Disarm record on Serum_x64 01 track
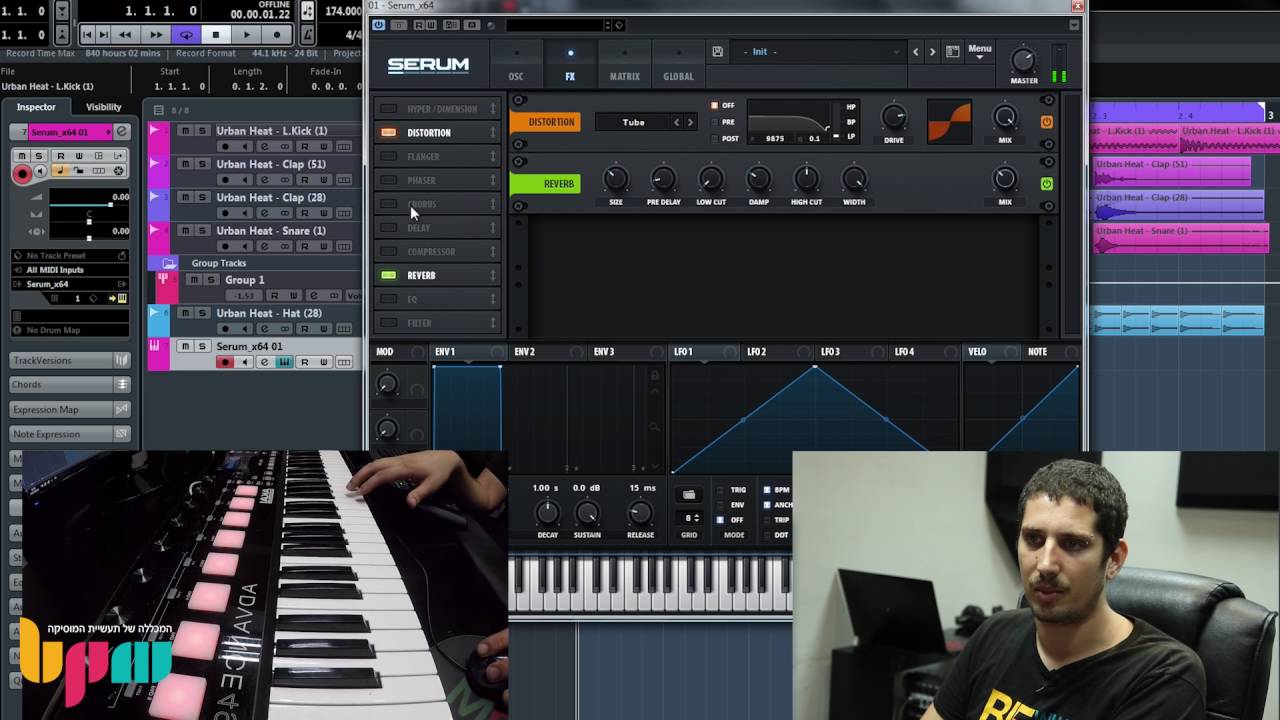1280x720 pixels. pyautogui.click(x=225, y=362)
